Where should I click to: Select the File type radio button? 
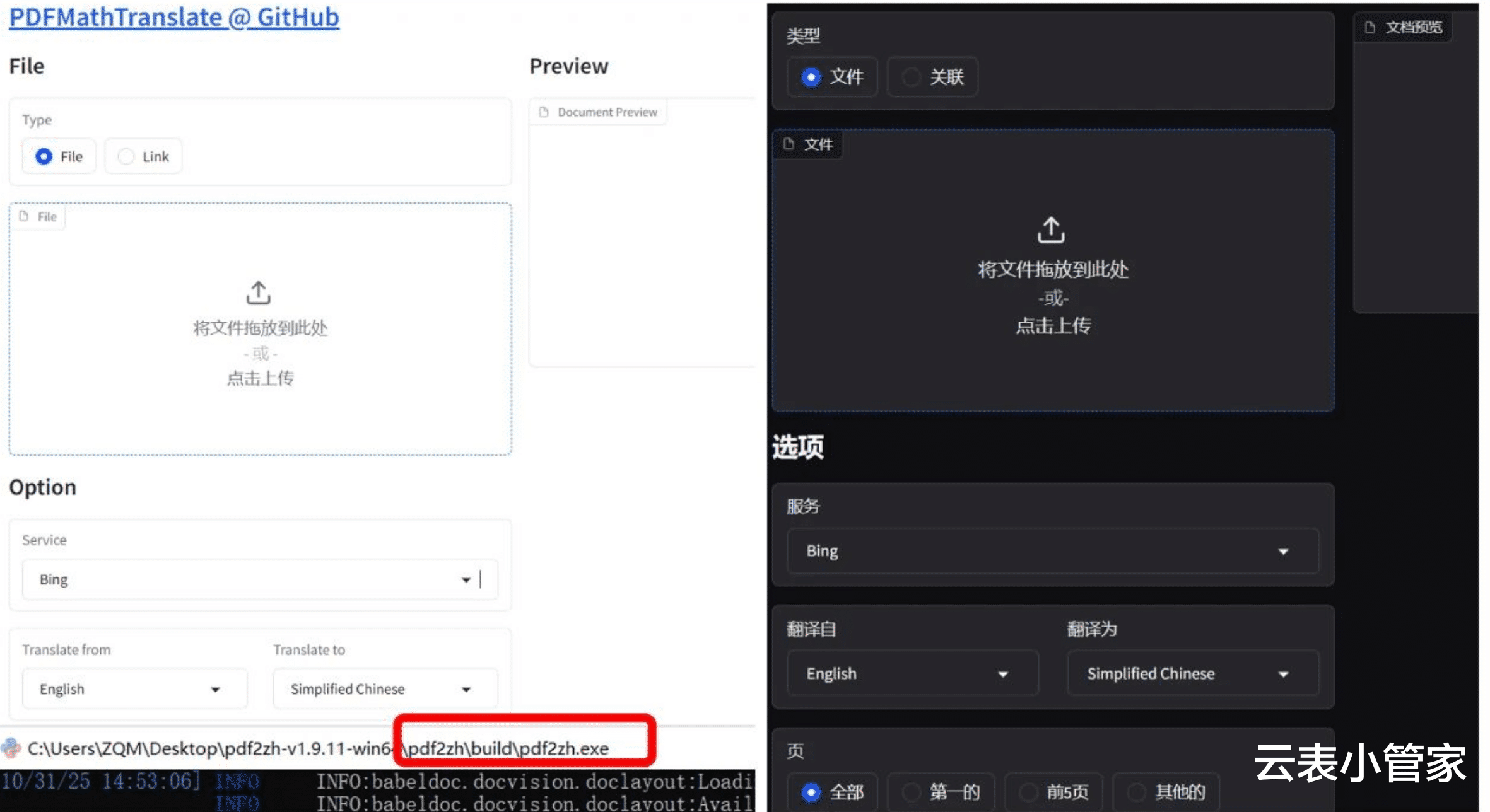coord(44,156)
